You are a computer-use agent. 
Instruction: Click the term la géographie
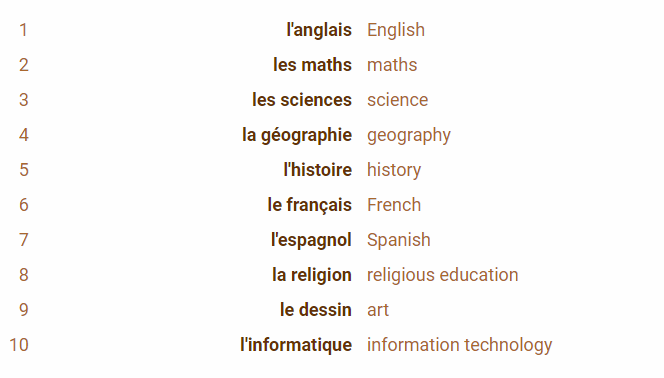pos(297,135)
